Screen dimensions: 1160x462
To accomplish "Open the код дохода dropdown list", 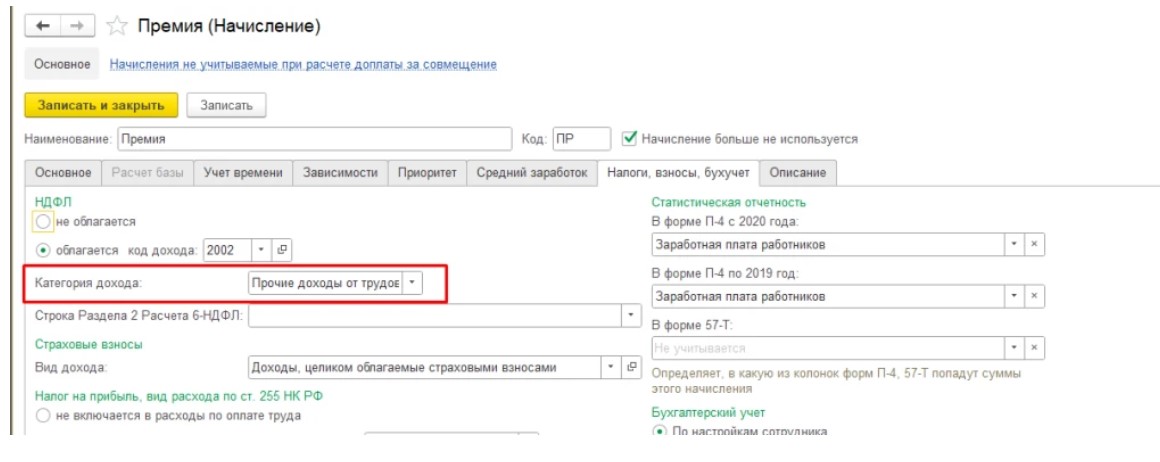I will [261, 250].
